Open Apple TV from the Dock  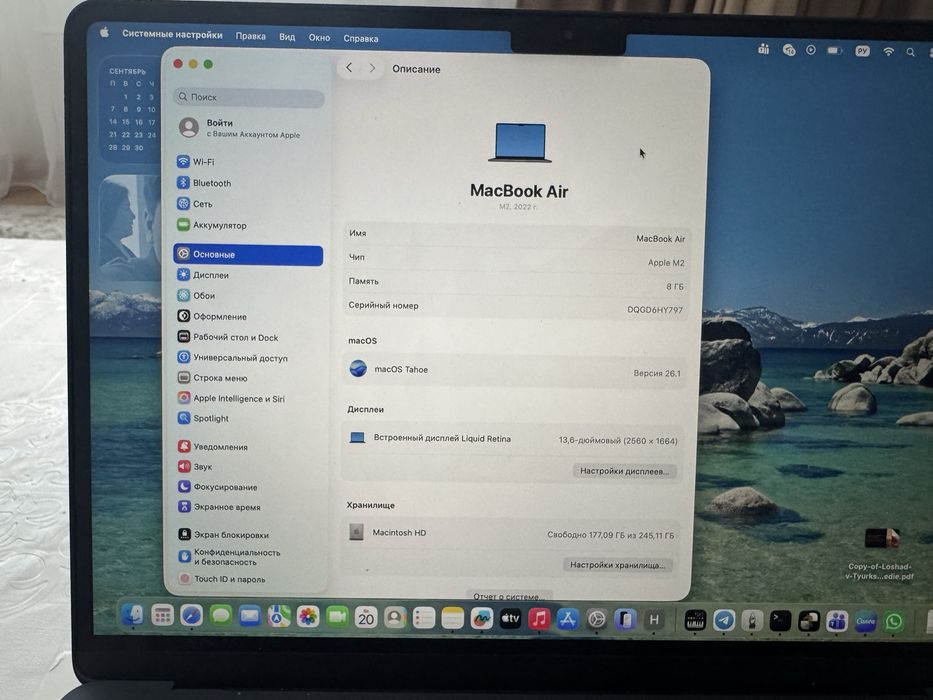pos(510,619)
